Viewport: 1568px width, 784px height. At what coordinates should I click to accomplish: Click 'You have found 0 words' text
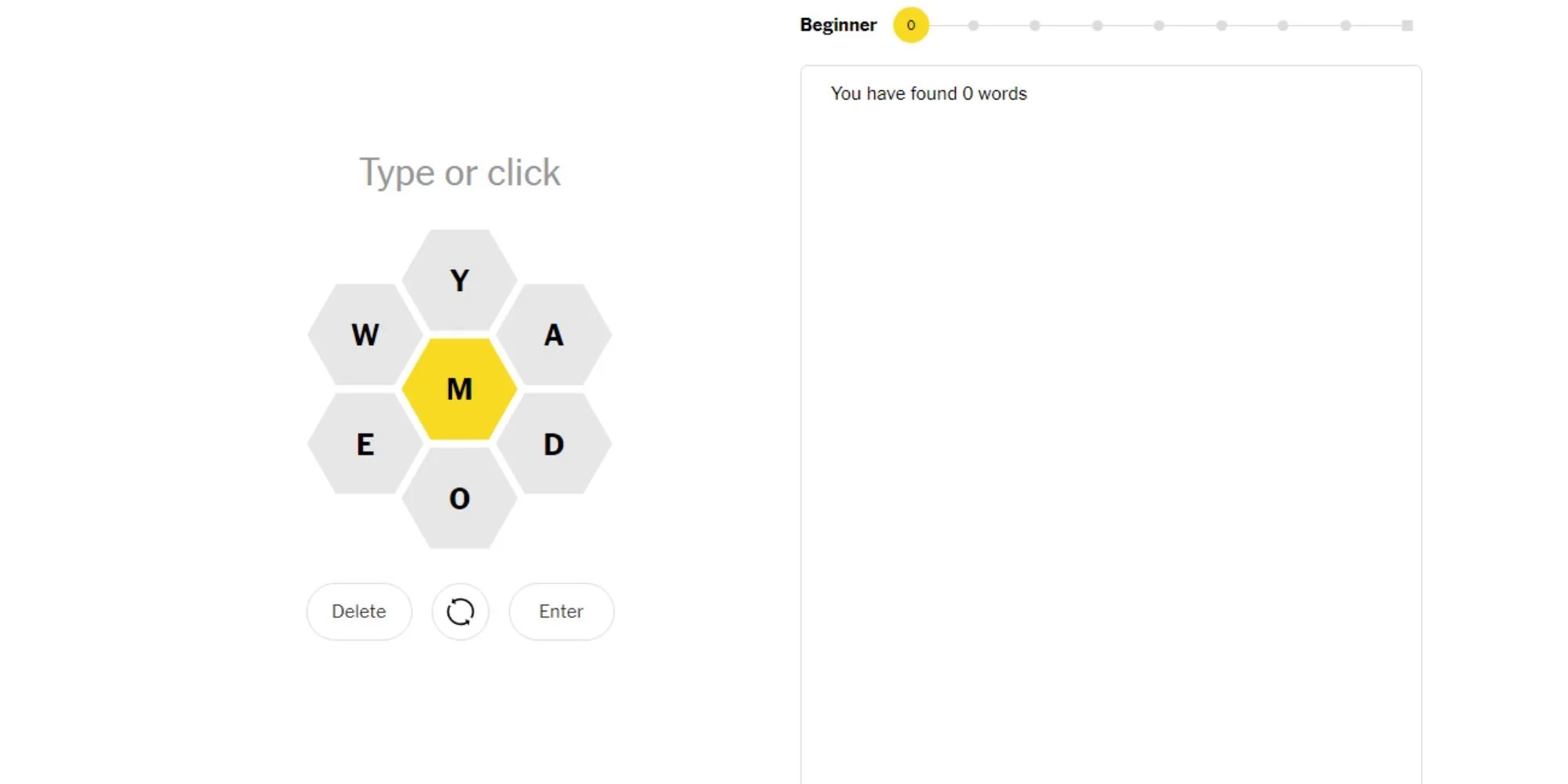929,93
